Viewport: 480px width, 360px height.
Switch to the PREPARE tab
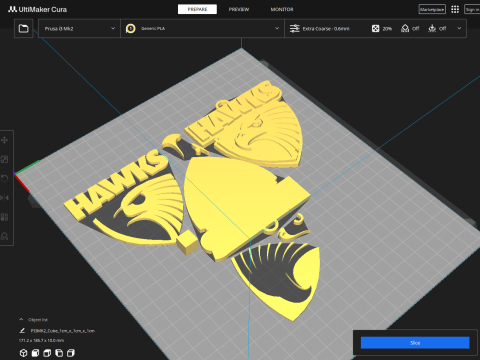197,9
